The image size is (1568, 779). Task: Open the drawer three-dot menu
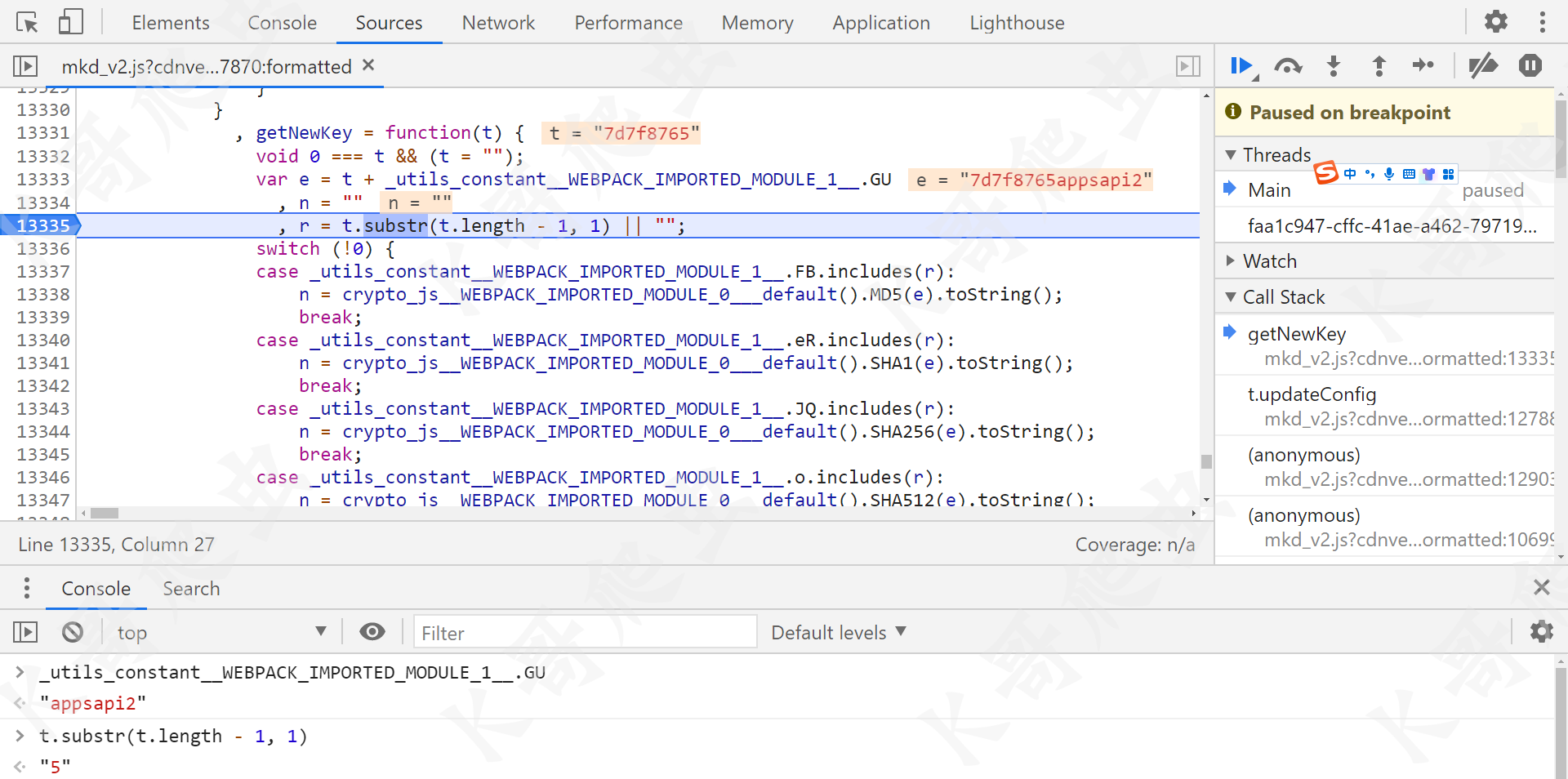[x=27, y=588]
